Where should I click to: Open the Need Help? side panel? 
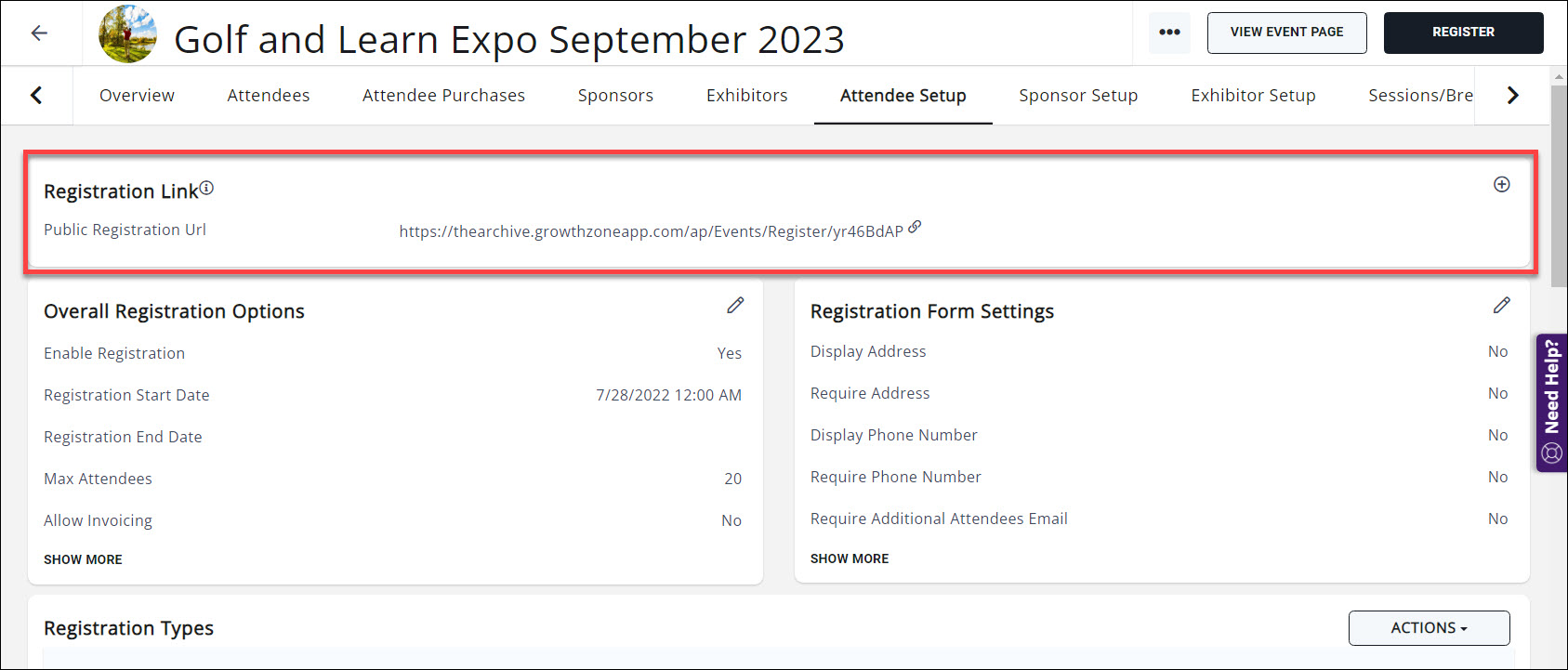[1551, 402]
